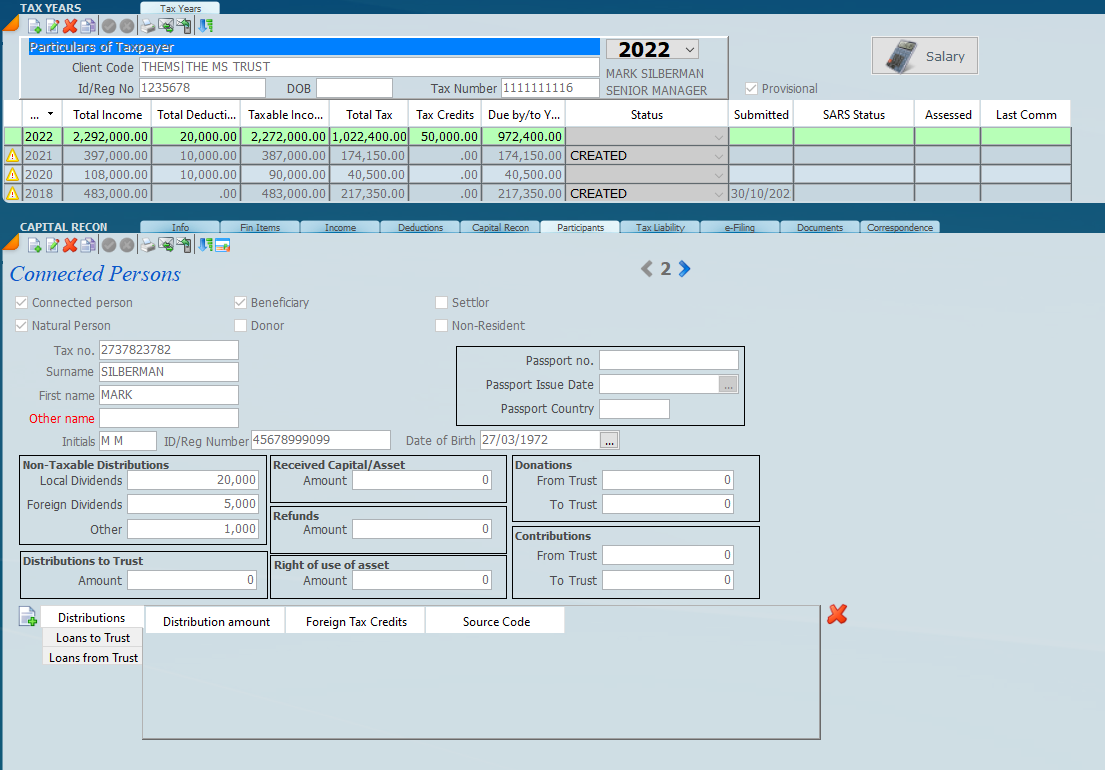
Task: Toggle the Settlor checkbox
Action: 442,302
